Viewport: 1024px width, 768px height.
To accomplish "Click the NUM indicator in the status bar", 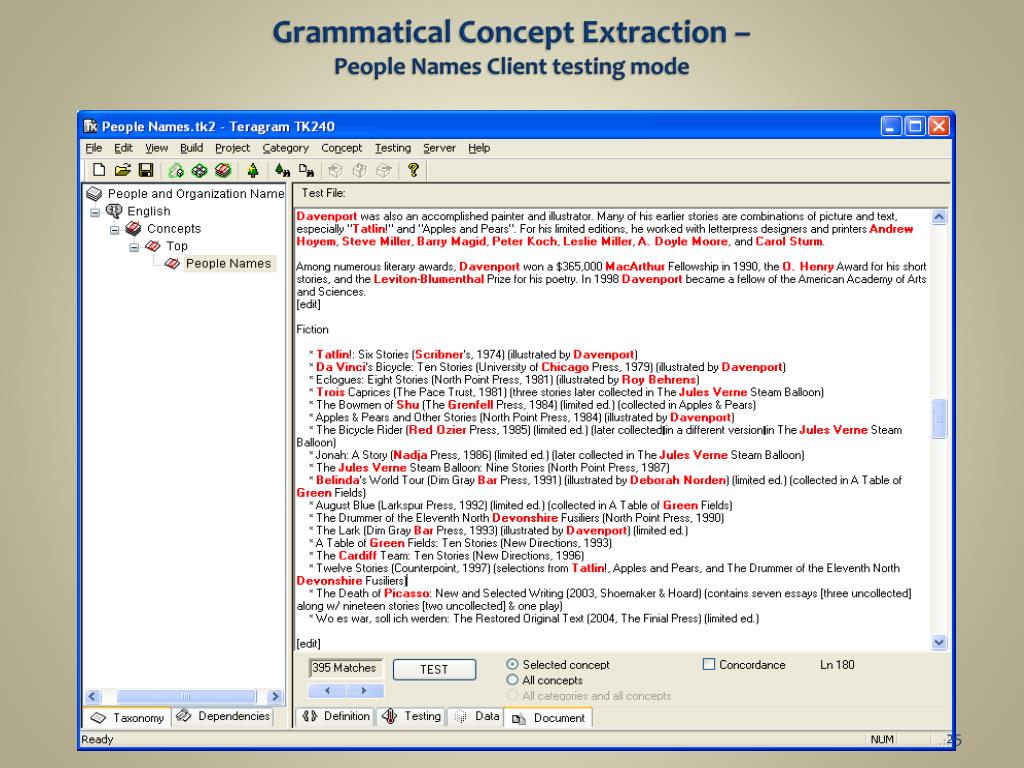I will coord(882,739).
